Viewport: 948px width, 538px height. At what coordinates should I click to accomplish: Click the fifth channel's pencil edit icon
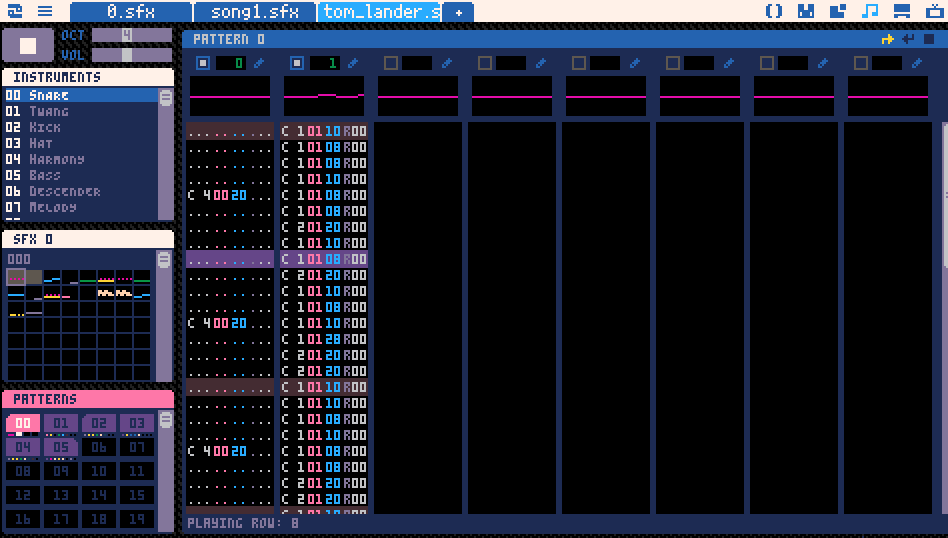(x=635, y=63)
